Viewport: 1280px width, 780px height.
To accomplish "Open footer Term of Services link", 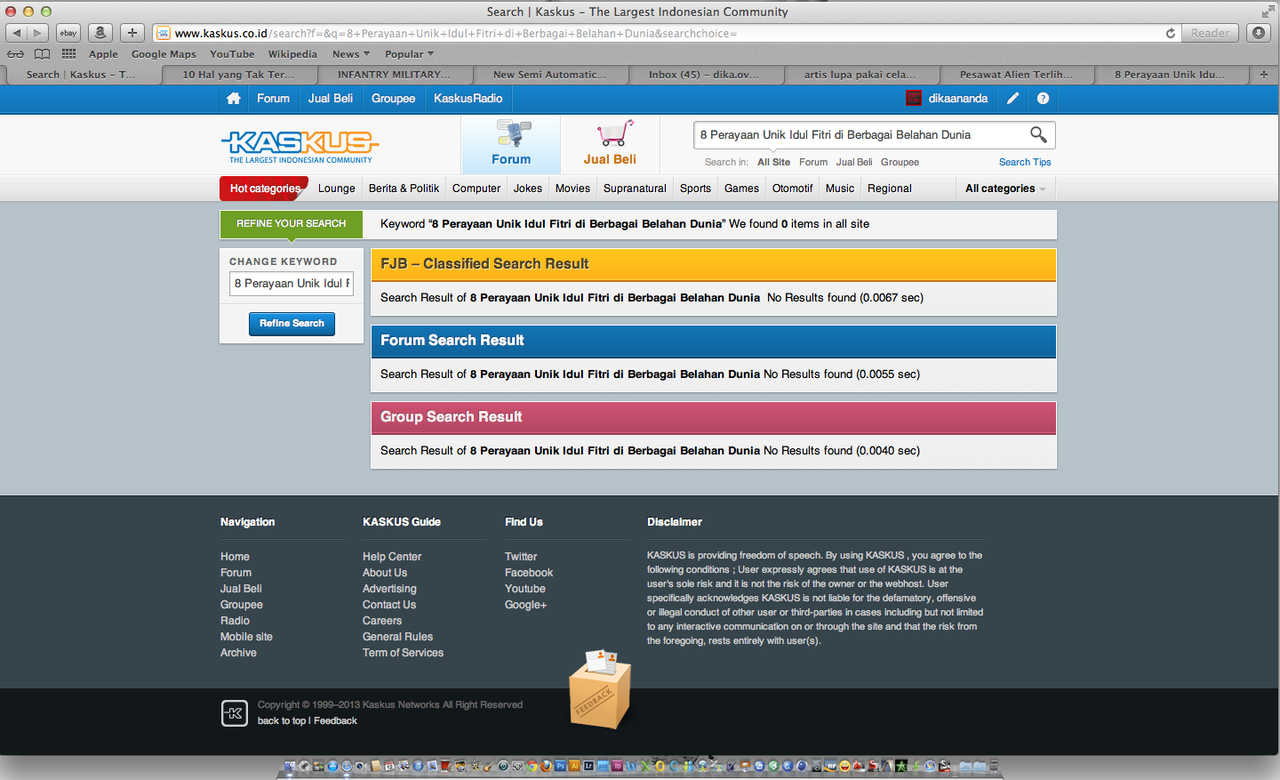I will (x=403, y=653).
